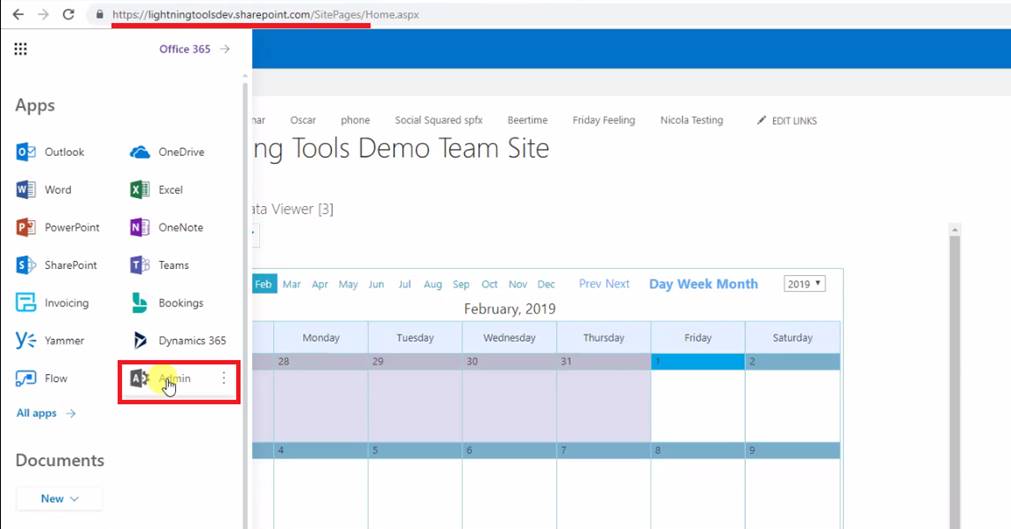The width and height of the screenshot is (1011, 529).
Task: Close the app launcher waffle icon
Action: (x=21, y=49)
